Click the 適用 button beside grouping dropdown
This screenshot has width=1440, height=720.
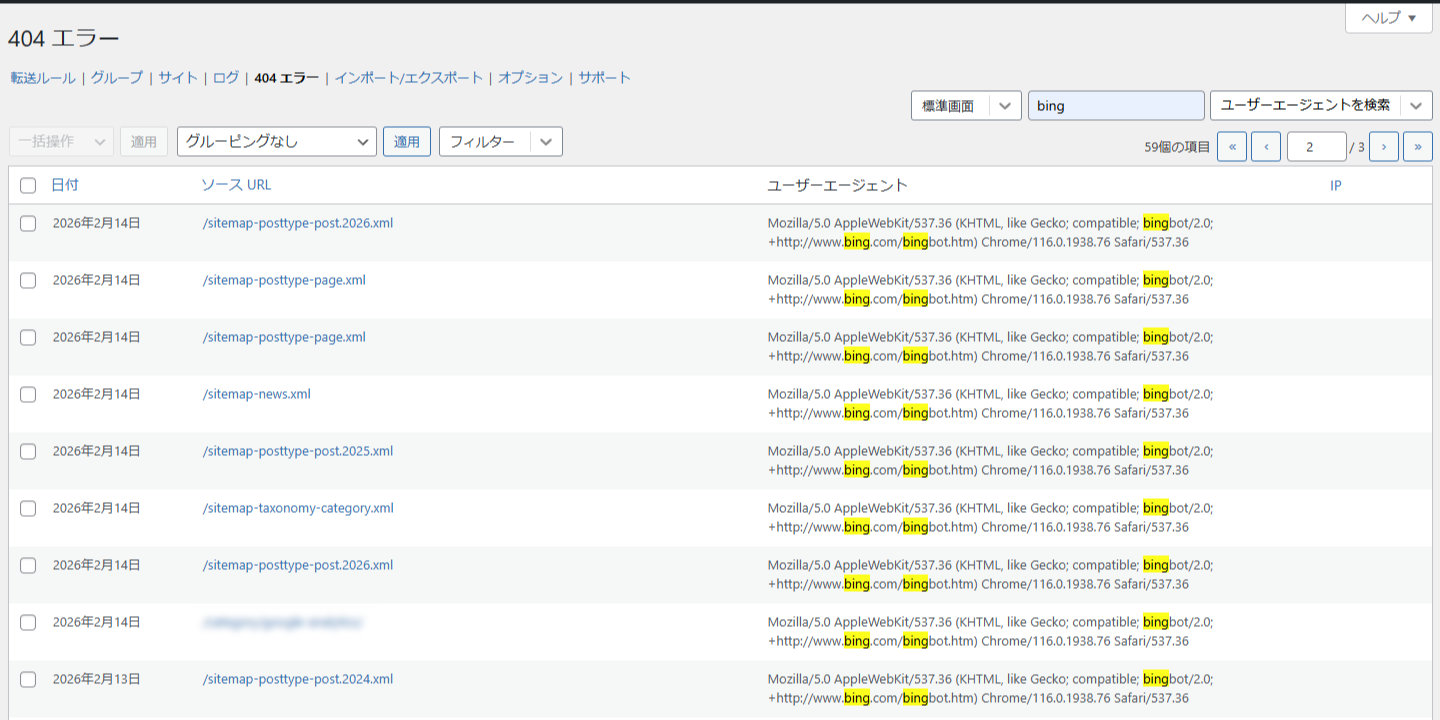tap(407, 142)
